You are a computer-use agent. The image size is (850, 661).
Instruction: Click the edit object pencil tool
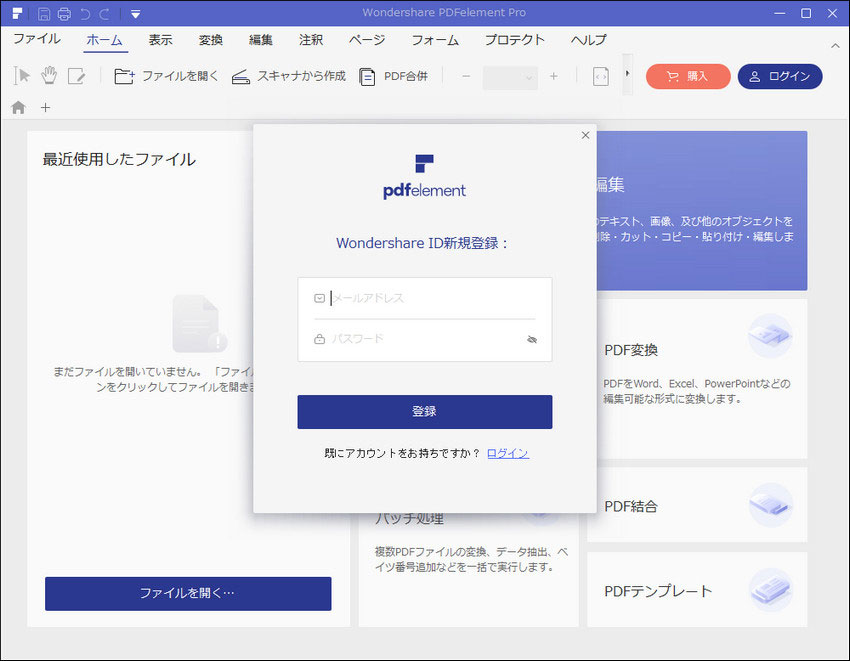pyautogui.click(x=76, y=76)
